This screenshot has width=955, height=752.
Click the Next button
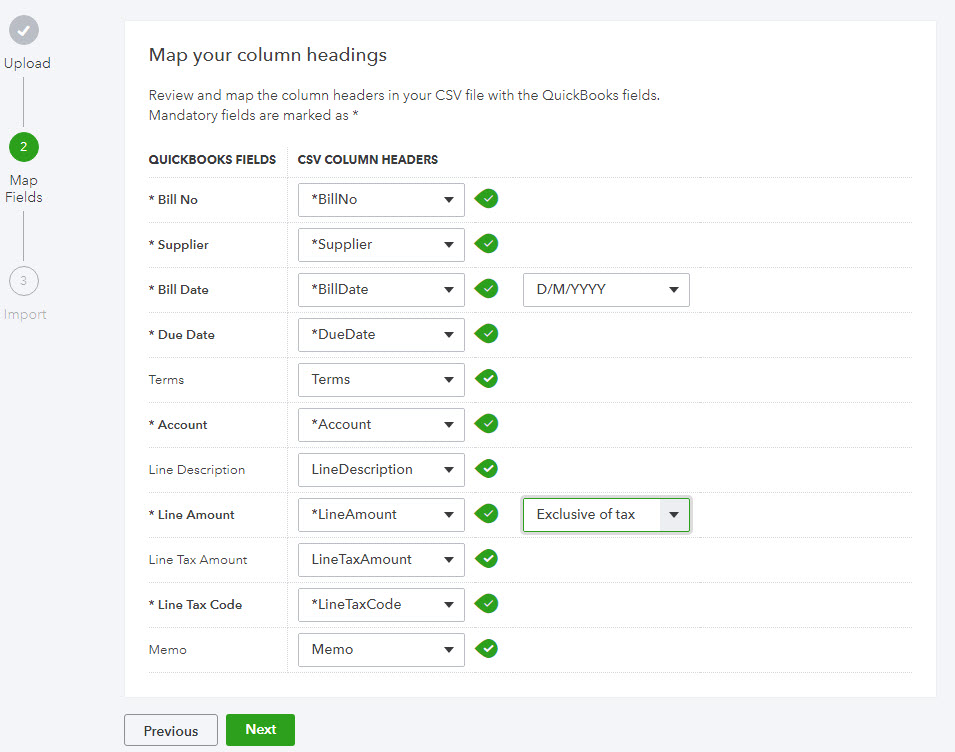pos(260,730)
